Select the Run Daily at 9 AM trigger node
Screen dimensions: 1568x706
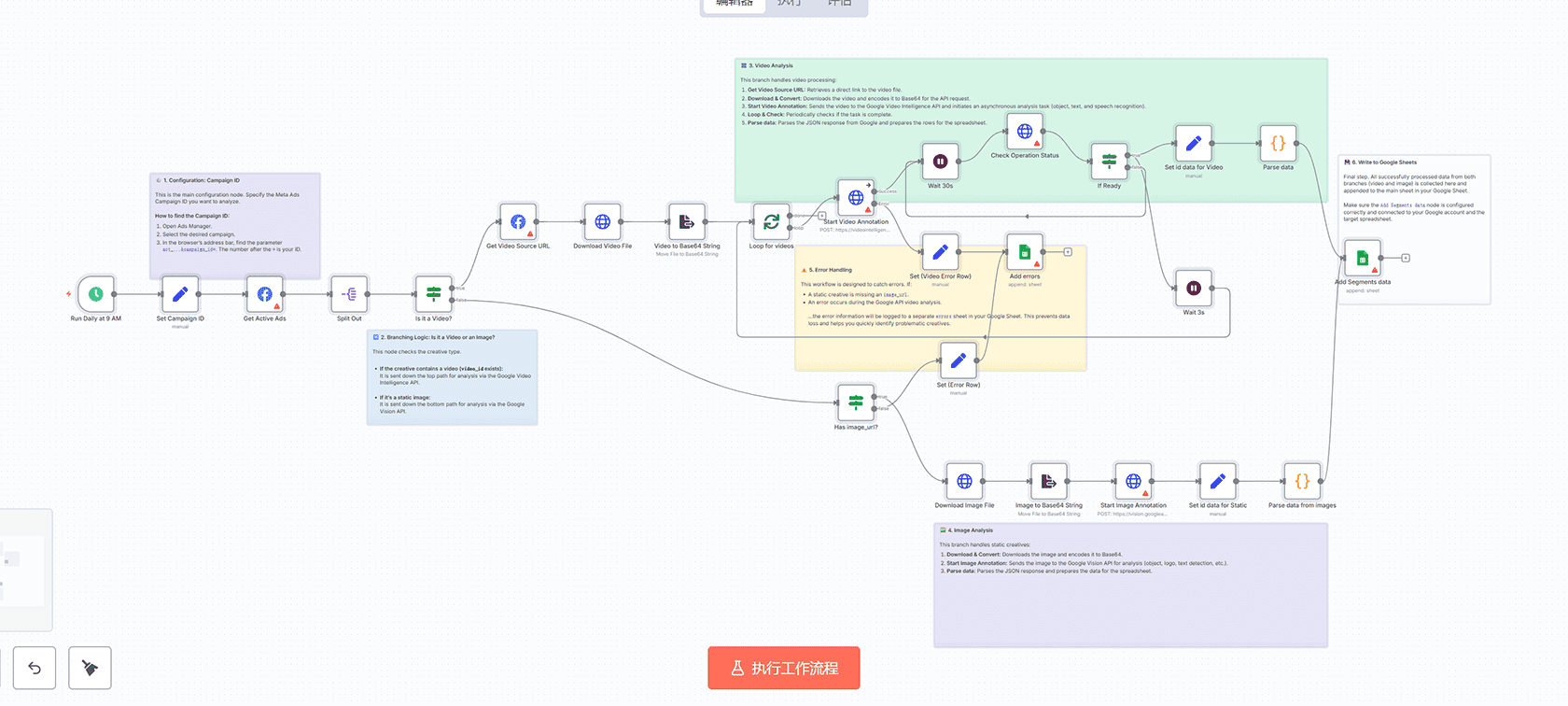96,294
